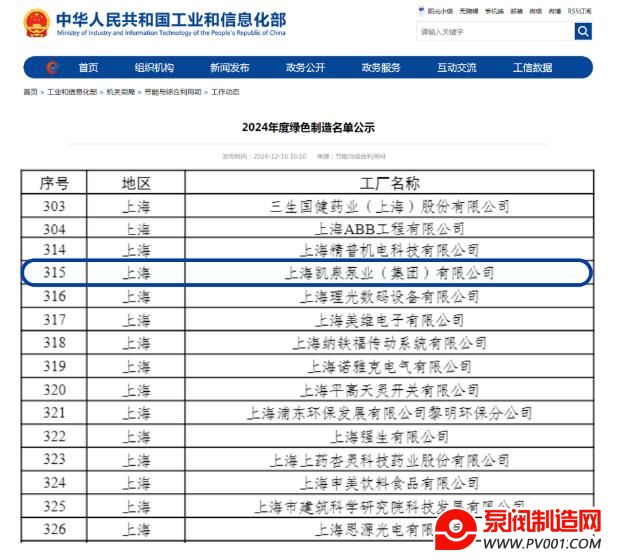The width and height of the screenshot is (618, 560).
Task: Click the 地区 column header
Action: pos(136,183)
